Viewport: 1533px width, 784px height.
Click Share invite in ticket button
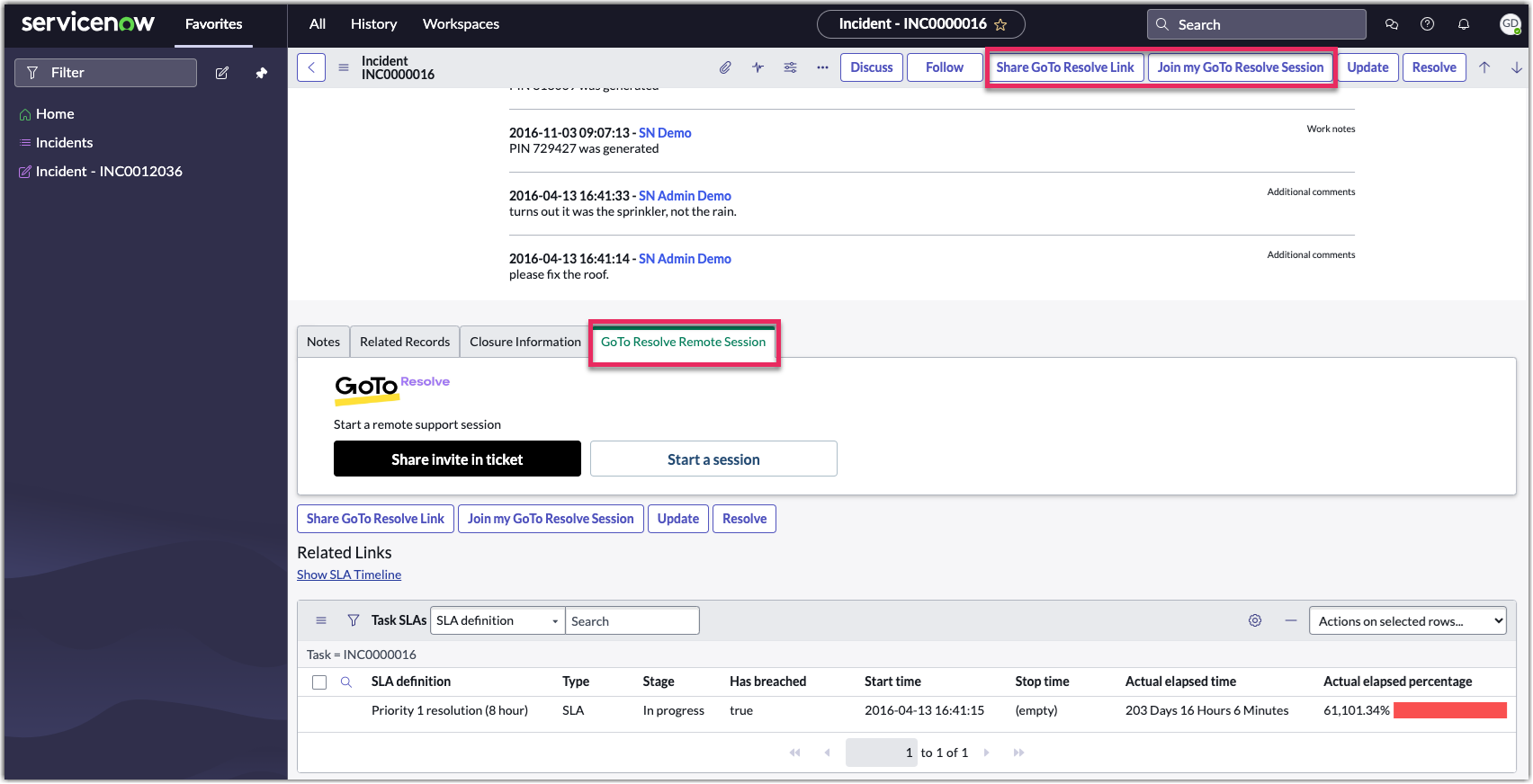[457, 459]
